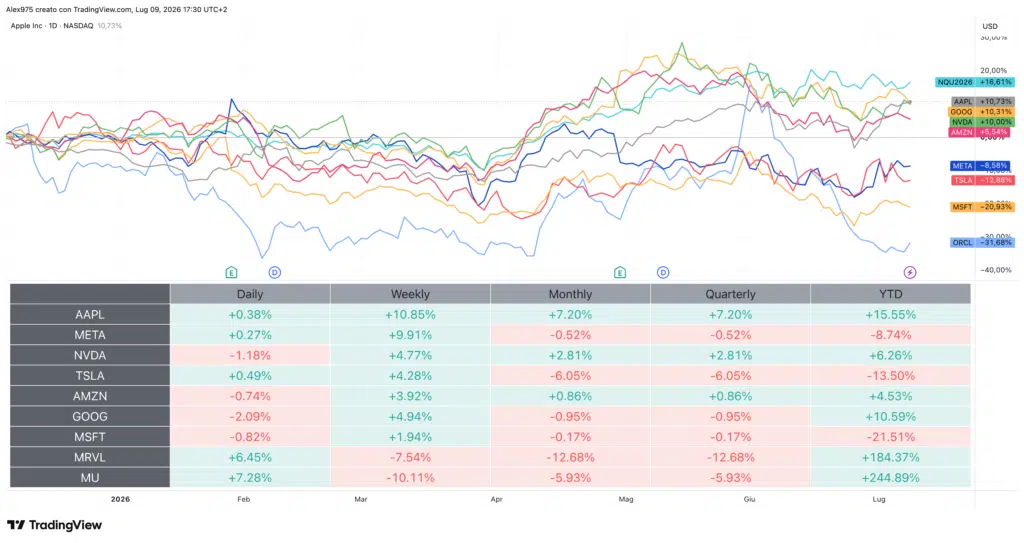Click the TSLA price scale label
The width and height of the screenshot is (1024, 543).
pyautogui.click(x=982, y=180)
